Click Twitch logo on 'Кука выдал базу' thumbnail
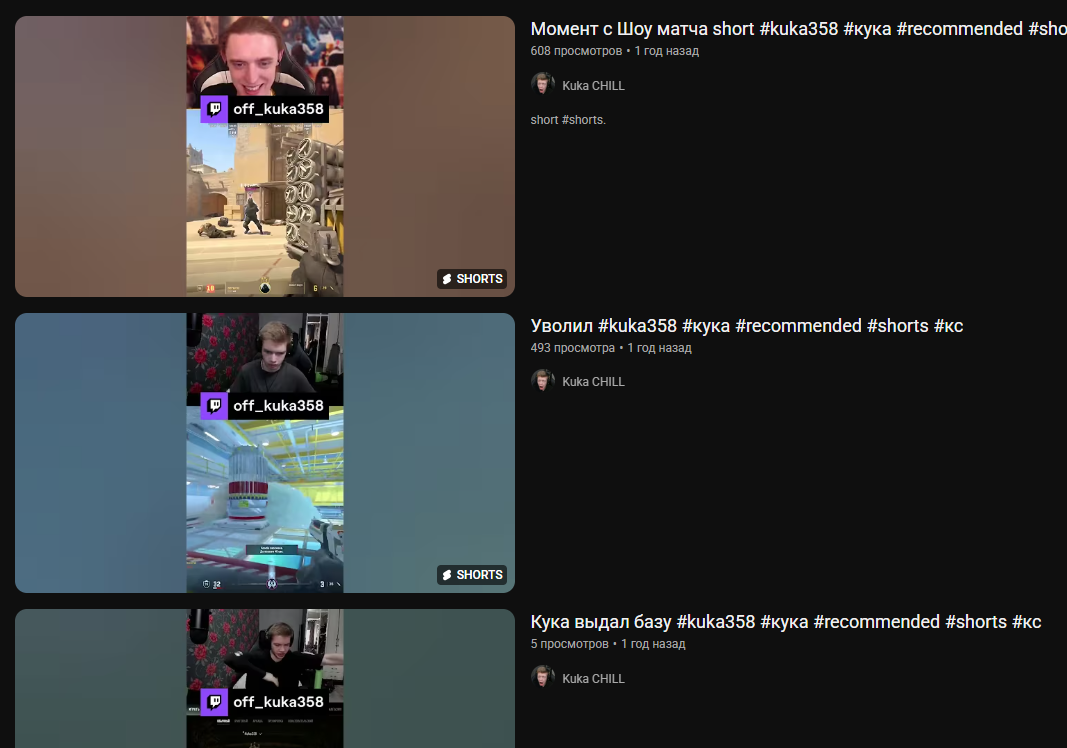The image size is (1067, 748). click(214, 702)
